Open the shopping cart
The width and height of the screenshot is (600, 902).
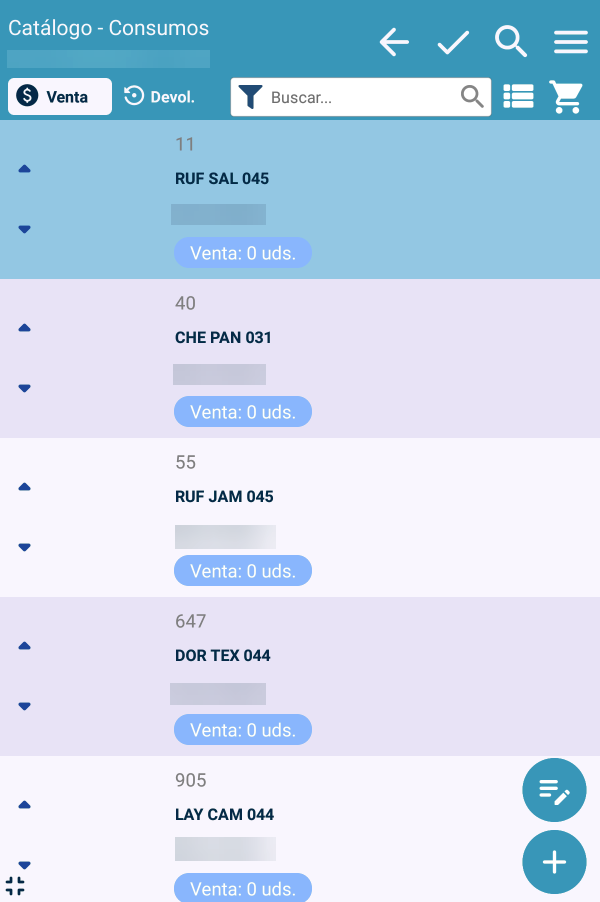pos(567,97)
